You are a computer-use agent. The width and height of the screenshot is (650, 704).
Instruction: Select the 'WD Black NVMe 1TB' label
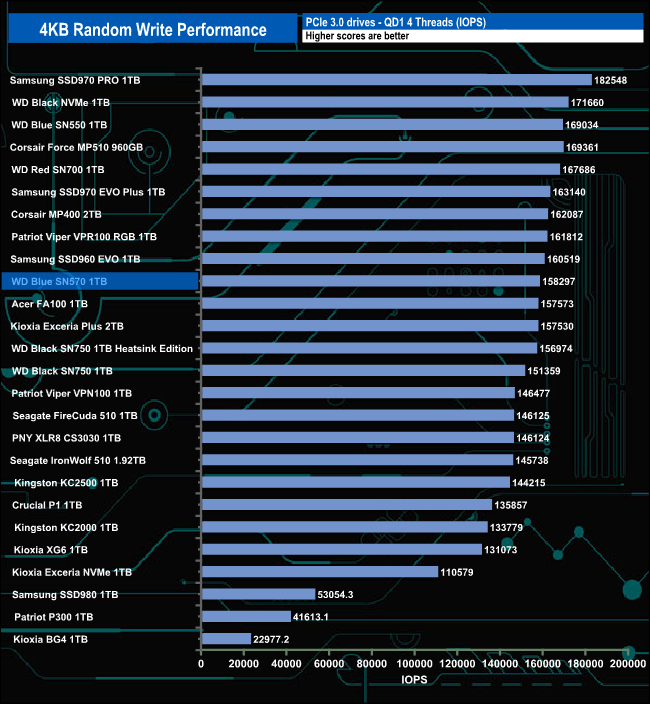61,103
